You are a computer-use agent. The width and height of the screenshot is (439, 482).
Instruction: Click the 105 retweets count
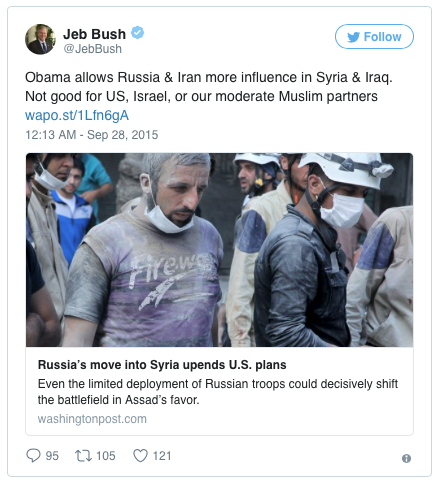[x=106, y=456]
